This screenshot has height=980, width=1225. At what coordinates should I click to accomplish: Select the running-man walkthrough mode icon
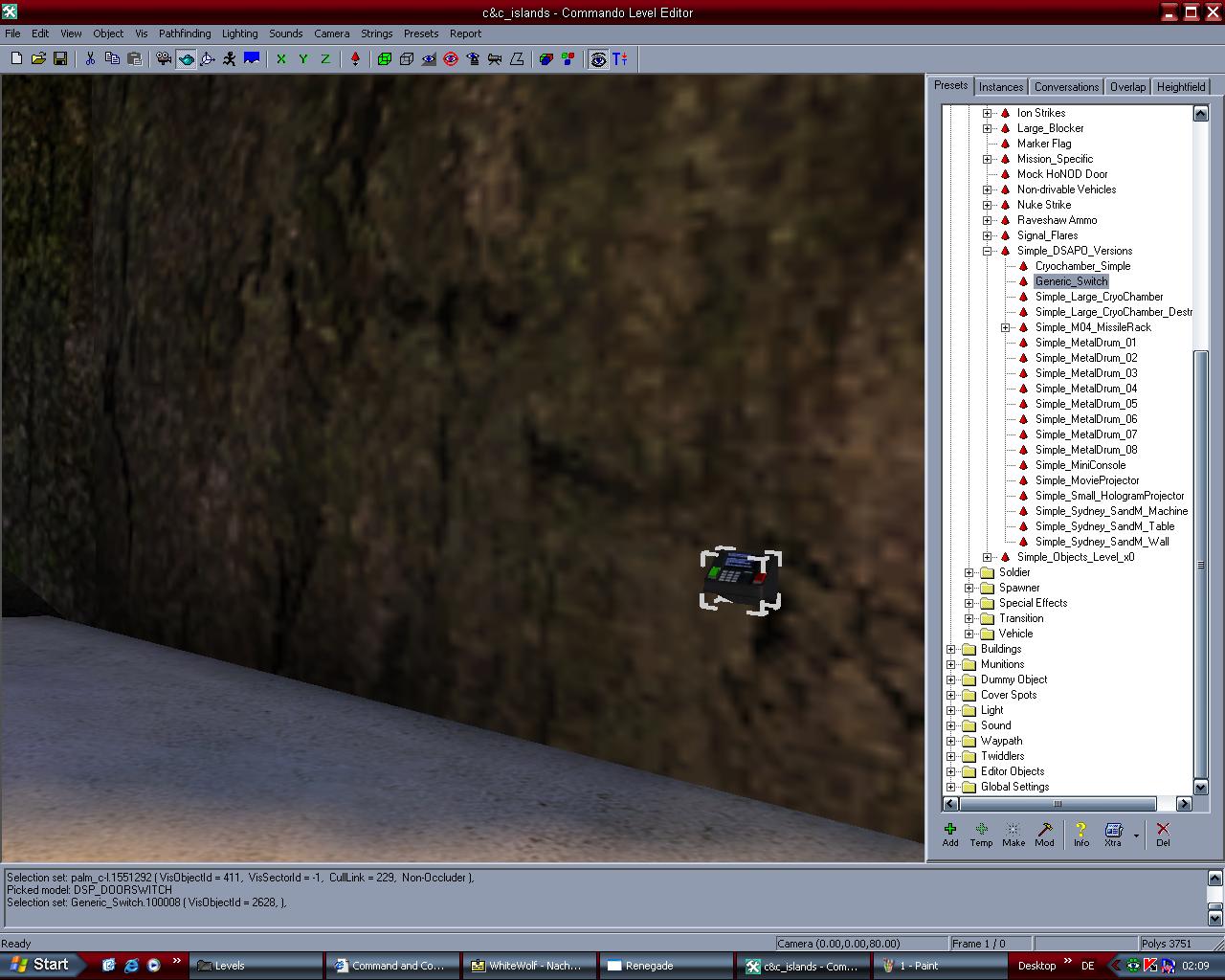[230, 59]
